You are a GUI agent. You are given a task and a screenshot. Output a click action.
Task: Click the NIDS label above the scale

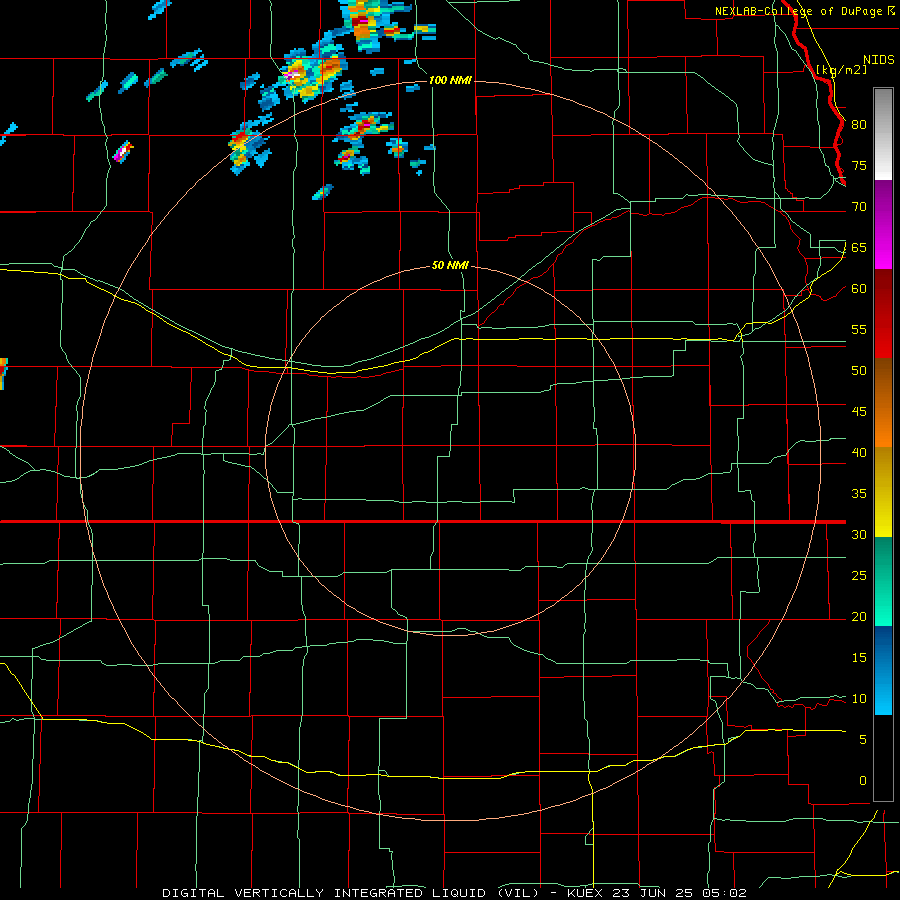878,60
